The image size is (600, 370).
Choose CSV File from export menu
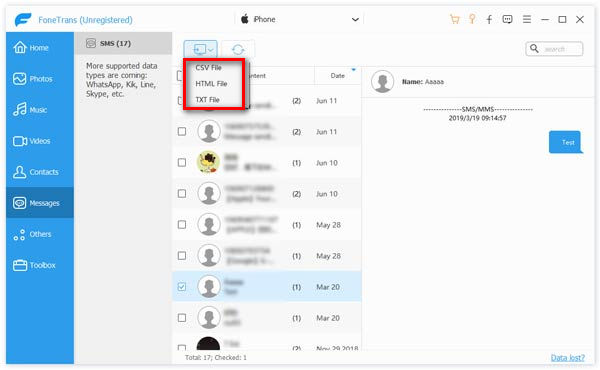click(x=209, y=68)
